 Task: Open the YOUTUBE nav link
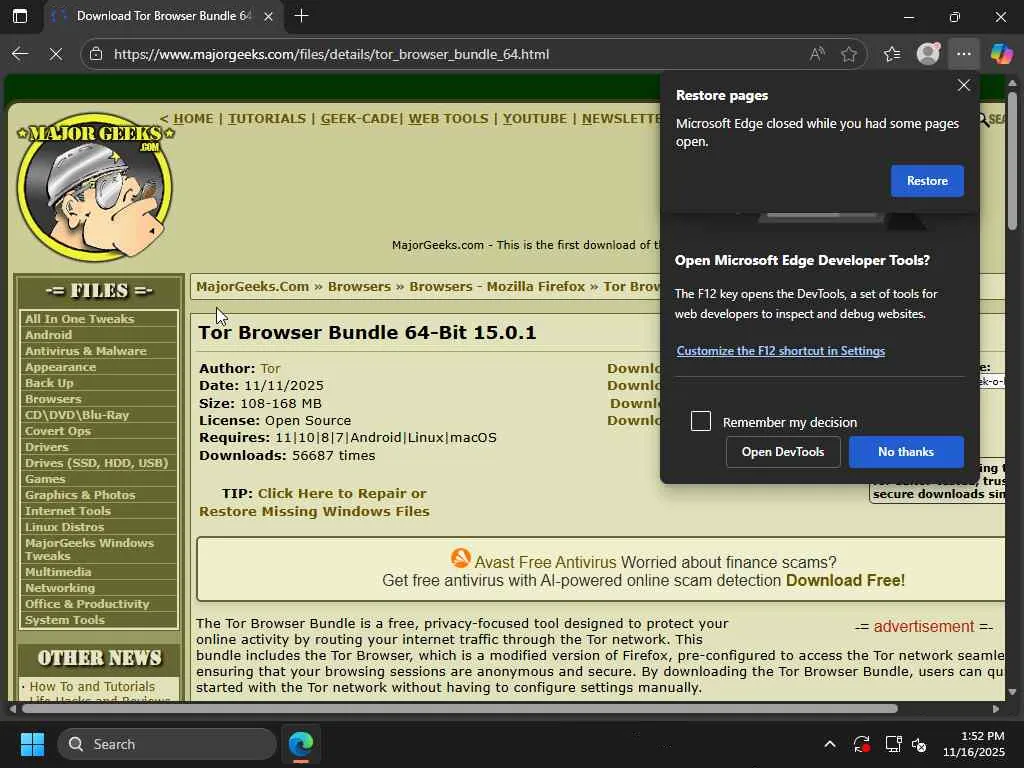[x=534, y=119]
